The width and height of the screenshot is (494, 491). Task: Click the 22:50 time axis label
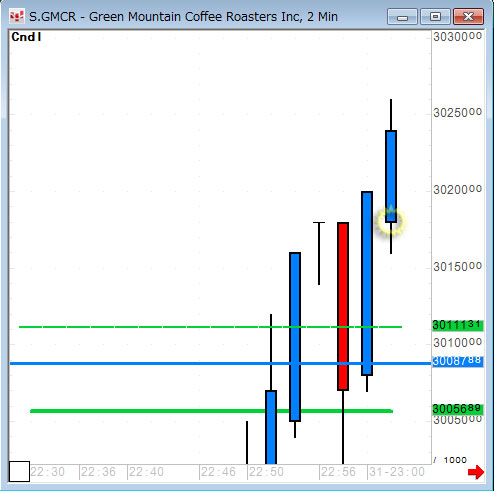[266, 472]
